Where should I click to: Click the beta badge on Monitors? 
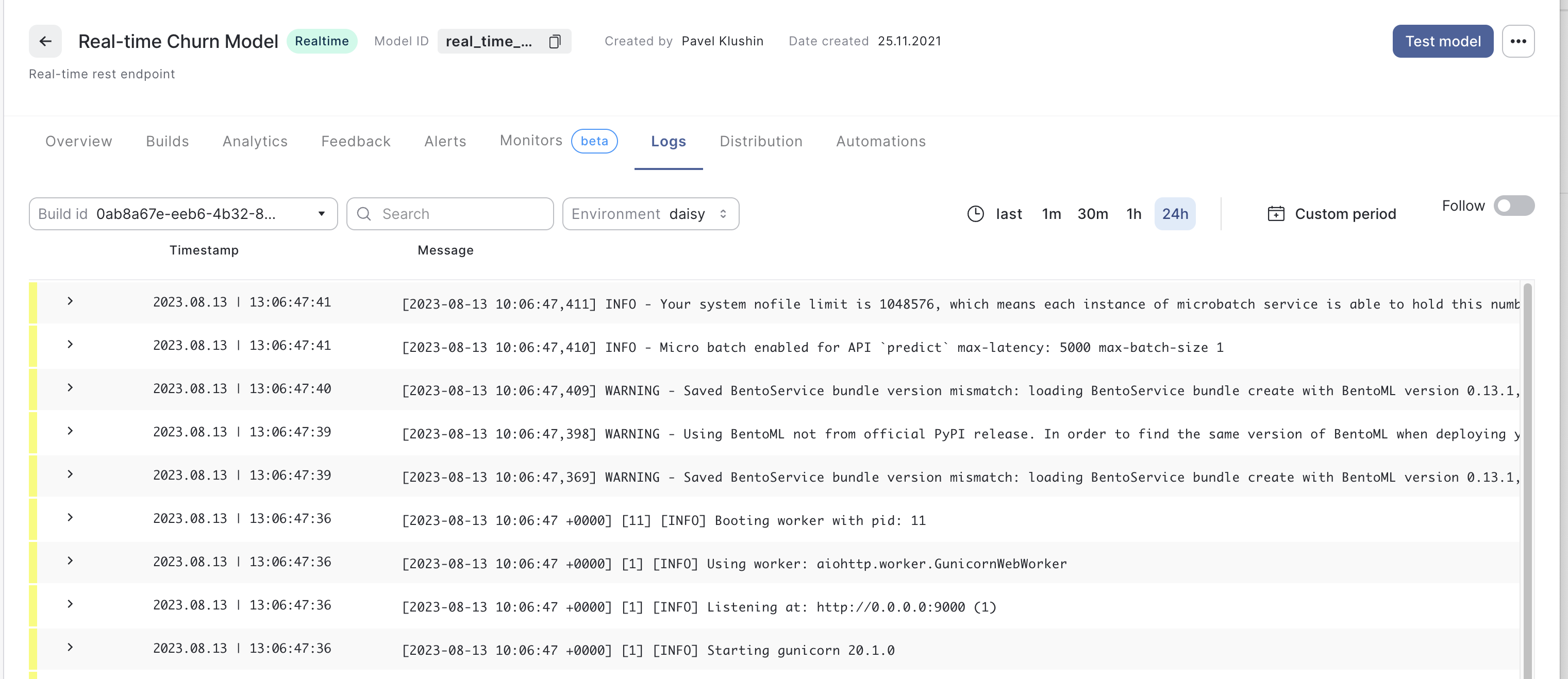[594, 141]
